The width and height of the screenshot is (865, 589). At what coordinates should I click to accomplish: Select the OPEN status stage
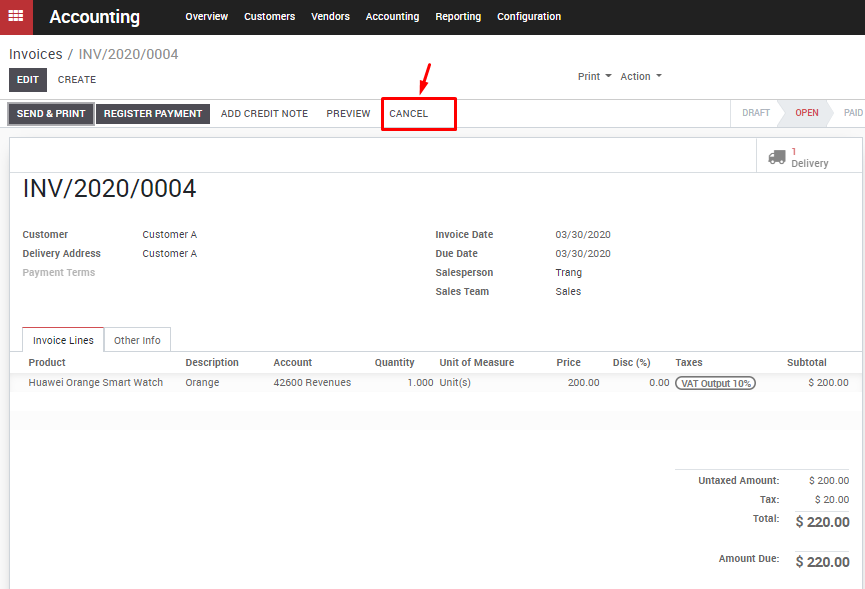806,113
